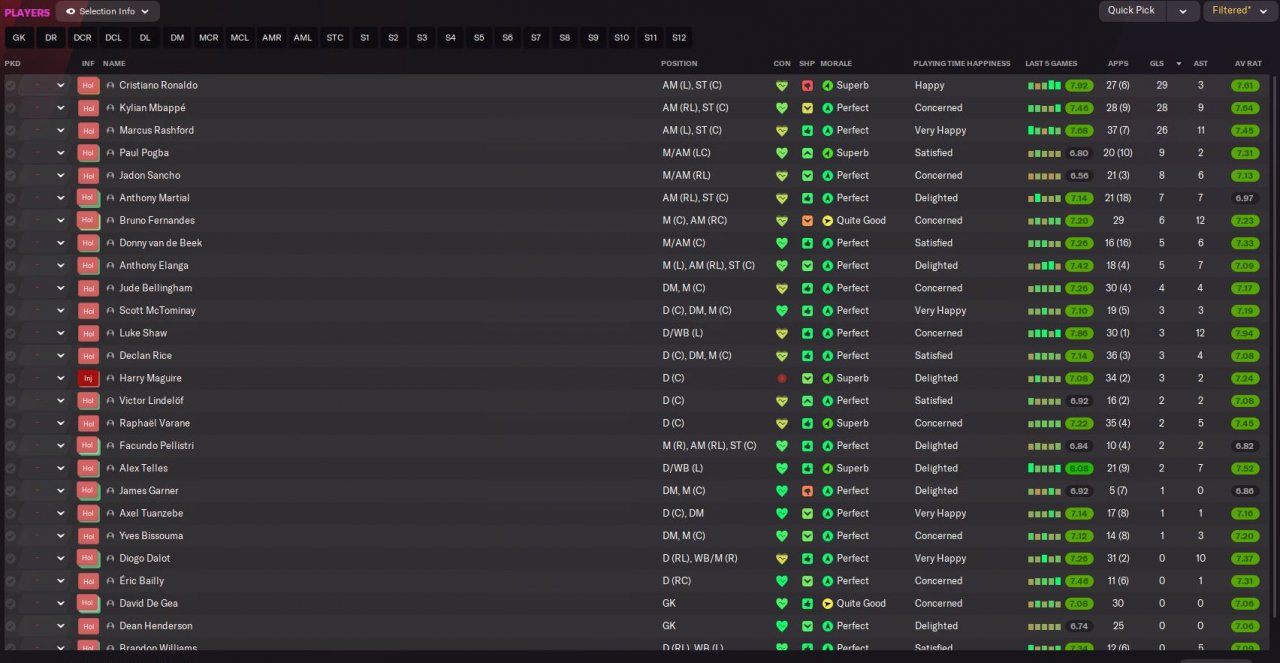Open James Garner's player name link
The height and width of the screenshot is (663, 1280).
(148, 491)
